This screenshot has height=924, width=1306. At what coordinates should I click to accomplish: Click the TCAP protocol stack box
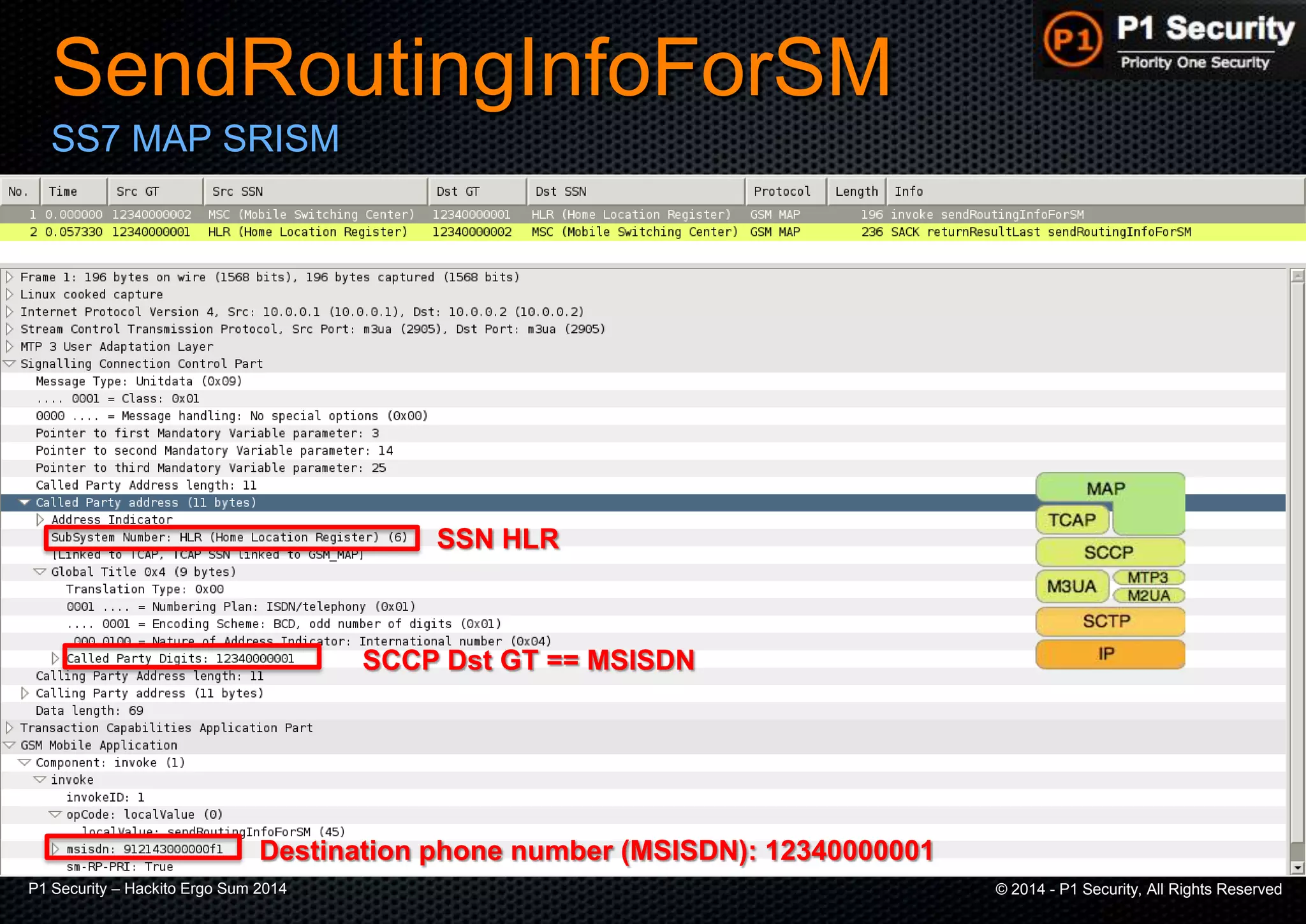click(x=1073, y=520)
